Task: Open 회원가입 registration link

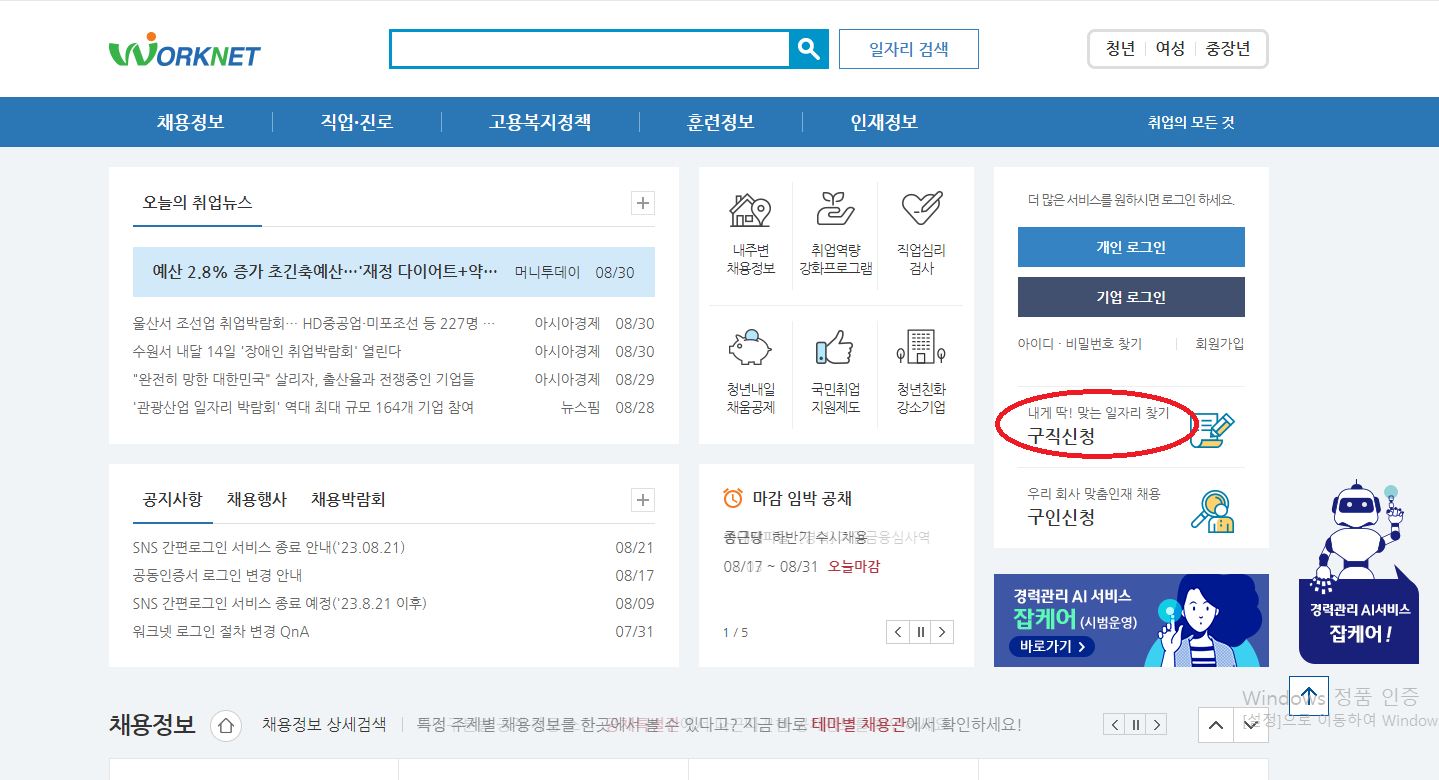Action: pyautogui.click(x=1218, y=343)
